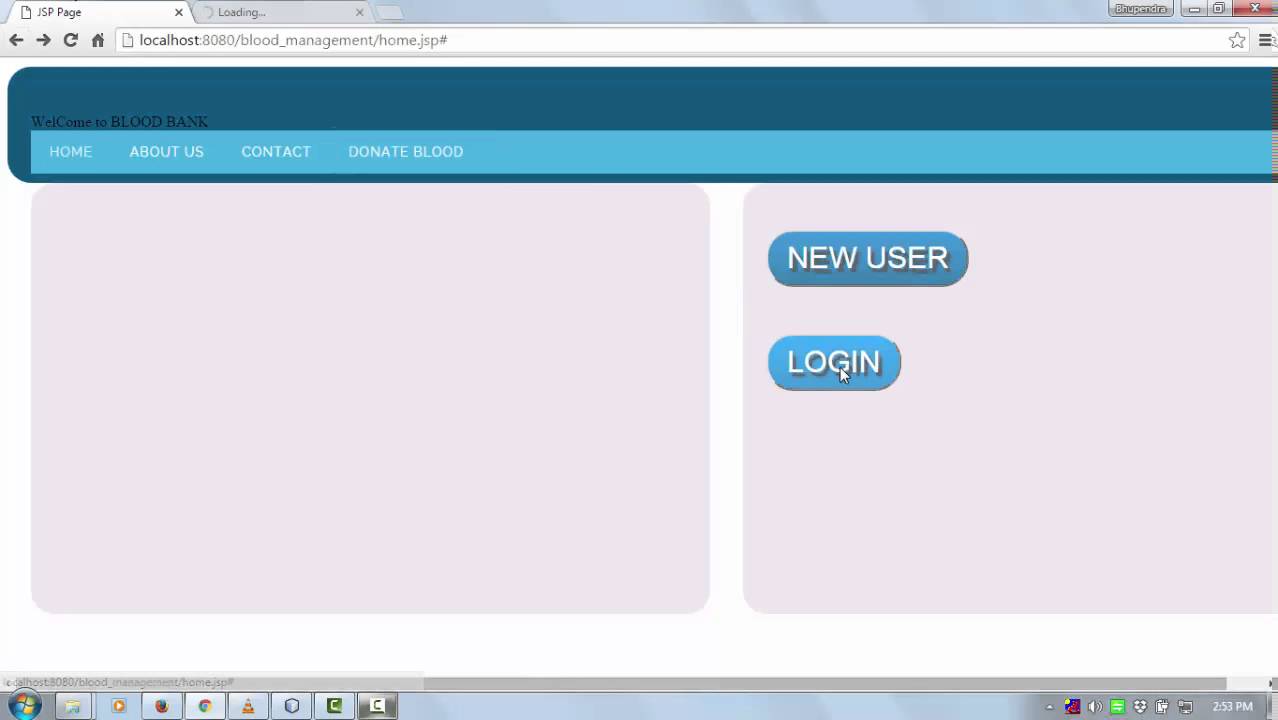This screenshot has height=720, width=1278.
Task: Open Windows Explorer folder icon in taskbar
Action: click(x=72, y=706)
